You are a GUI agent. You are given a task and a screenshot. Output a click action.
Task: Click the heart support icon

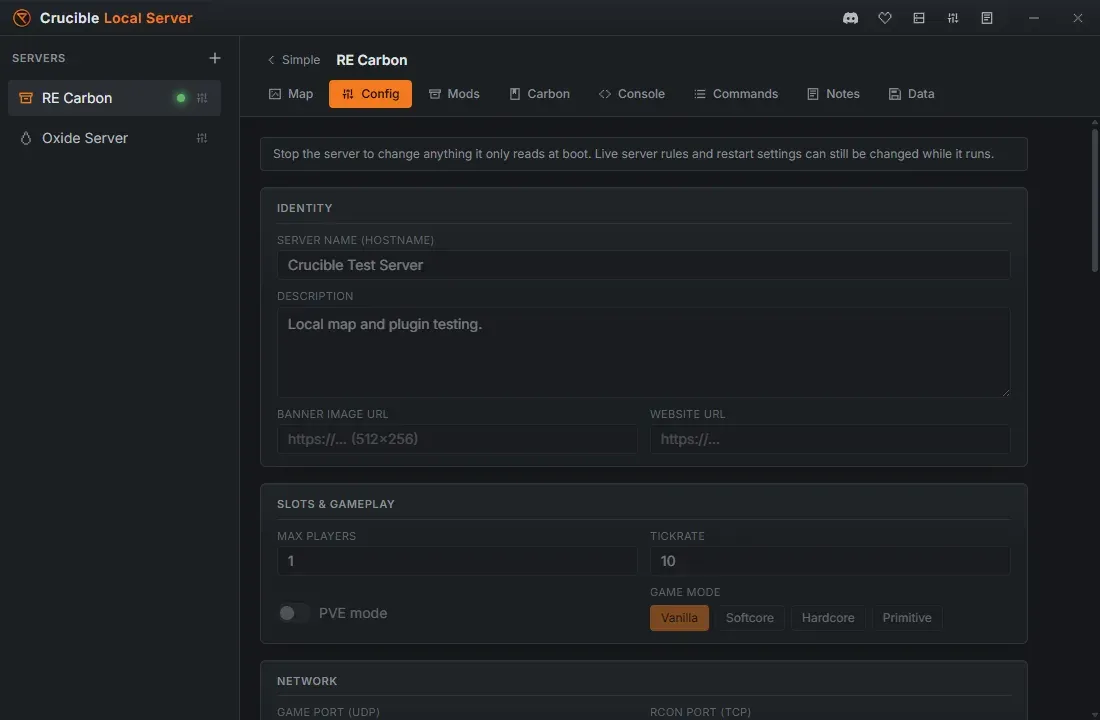885,18
